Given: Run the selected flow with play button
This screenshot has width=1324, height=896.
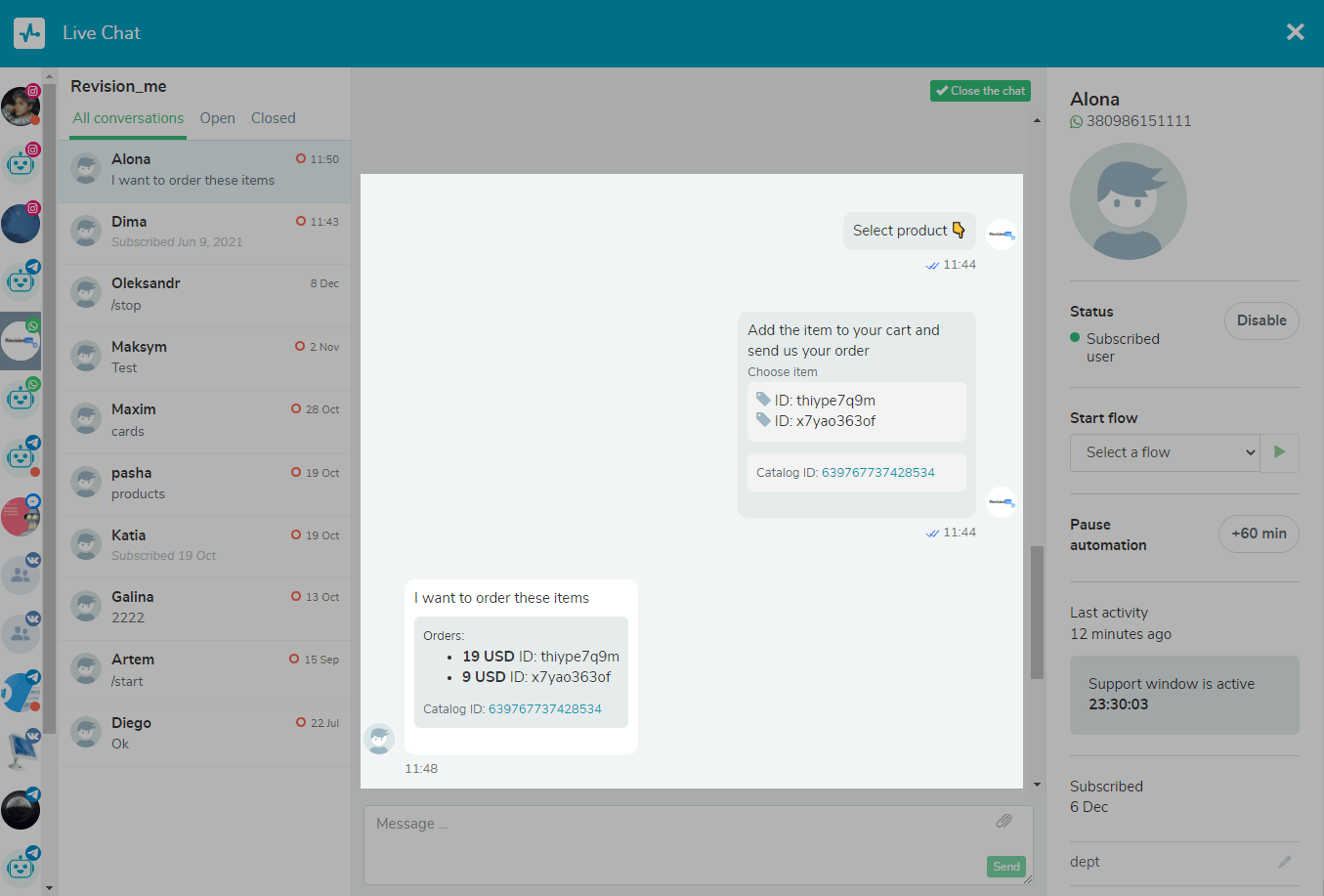Looking at the screenshot, I should (x=1280, y=452).
